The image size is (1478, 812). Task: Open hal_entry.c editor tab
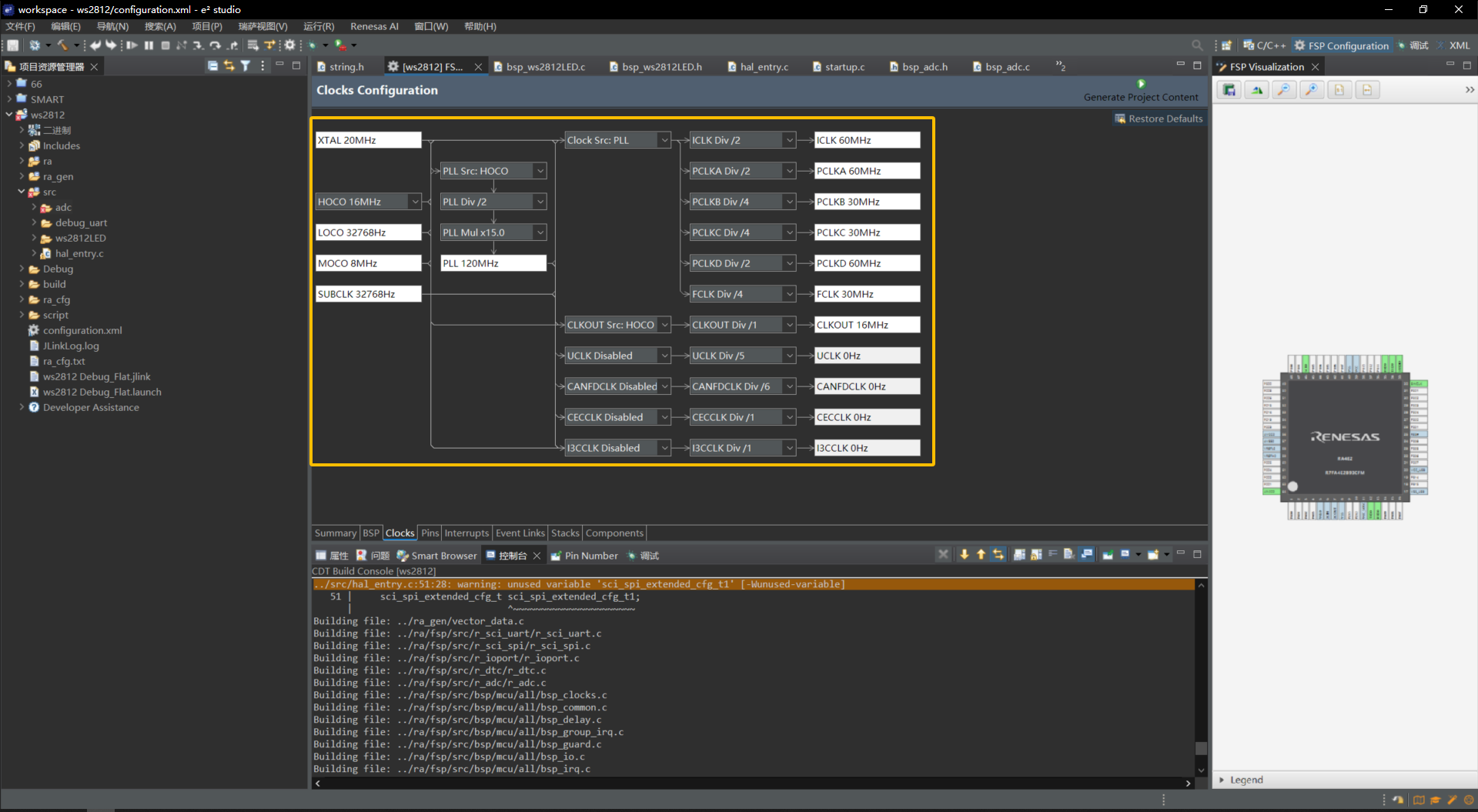(x=757, y=67)
